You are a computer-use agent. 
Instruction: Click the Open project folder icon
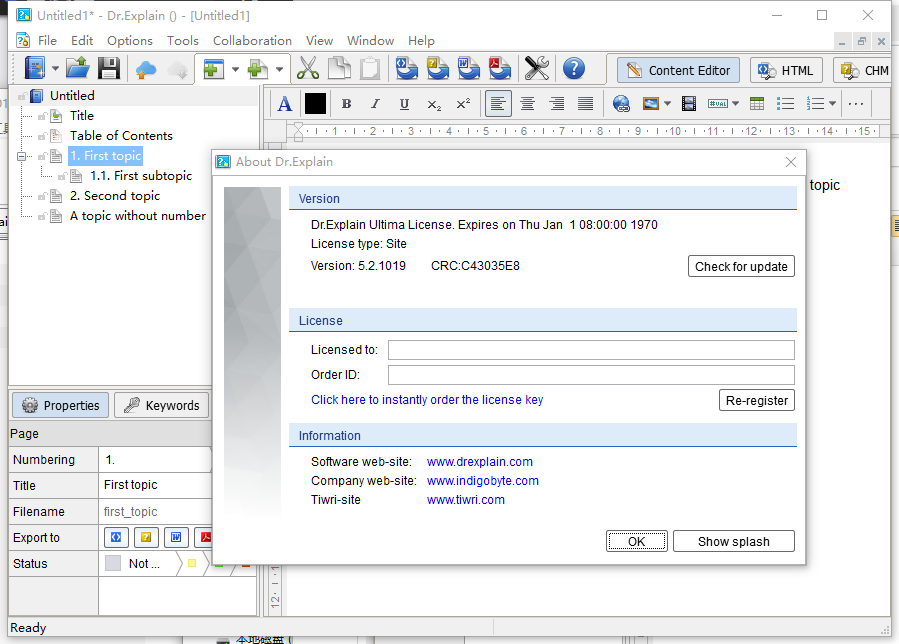[78, 69]
